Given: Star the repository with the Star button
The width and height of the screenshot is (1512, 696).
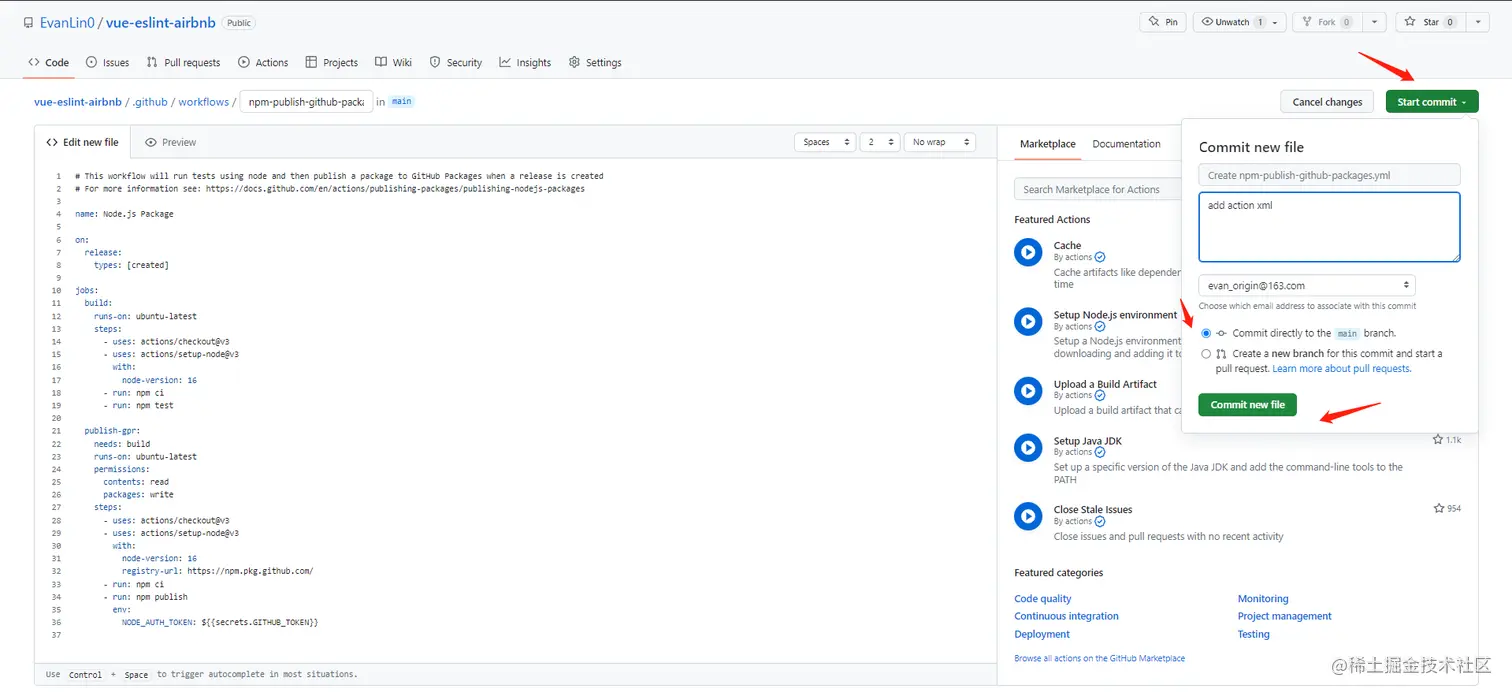Looking at the screenshot, I should pyautogui.click(x=1431, y=22).
